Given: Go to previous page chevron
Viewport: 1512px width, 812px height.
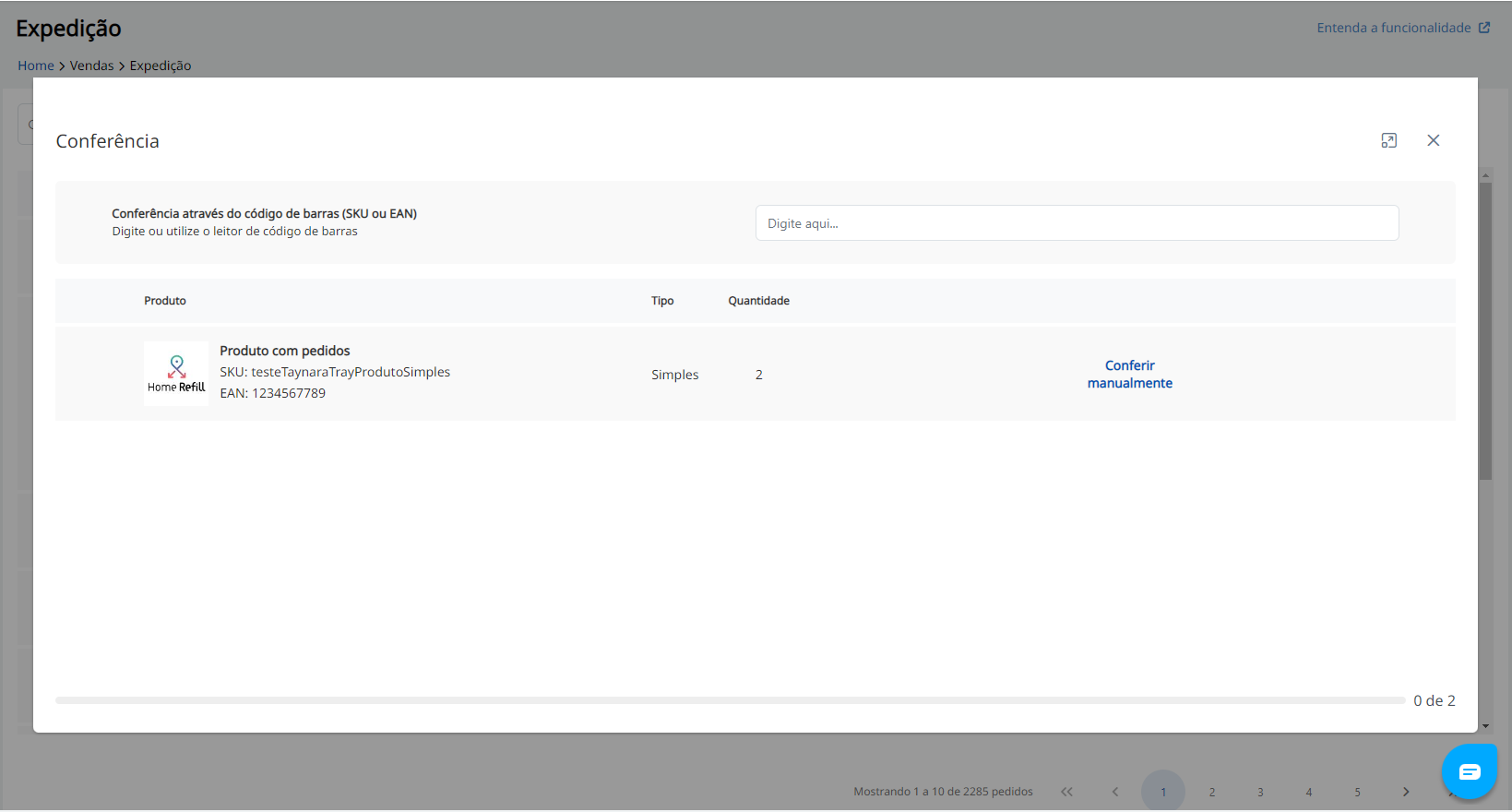Looking at the screenshot, I should click(x=1115, y=792).
